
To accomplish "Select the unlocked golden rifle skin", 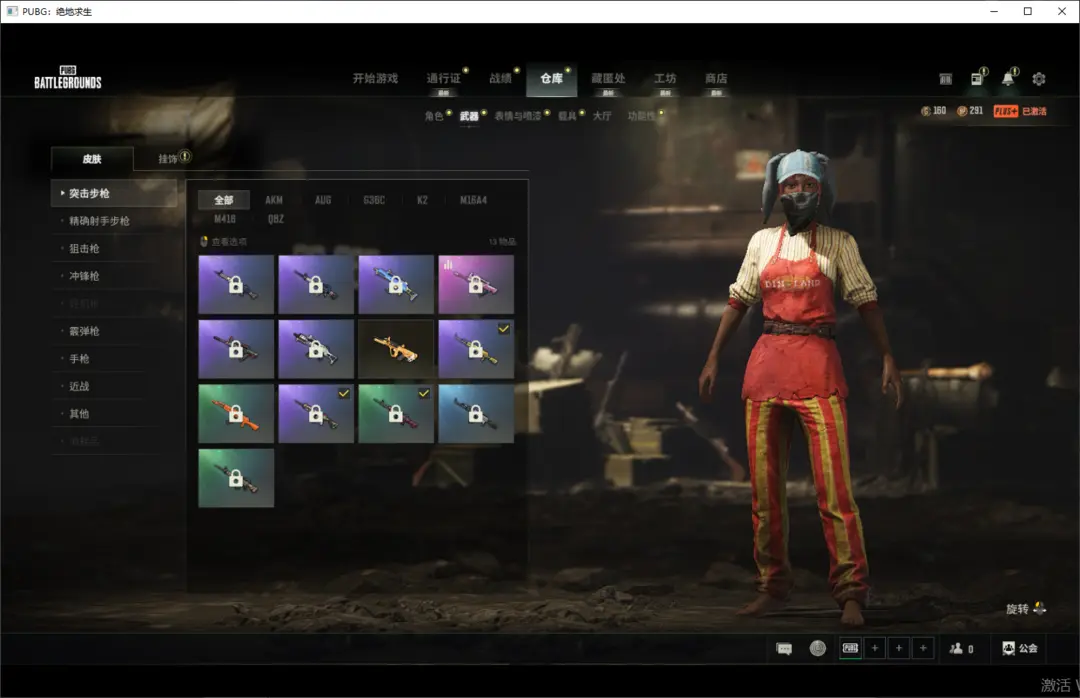I will pos(396,349).
